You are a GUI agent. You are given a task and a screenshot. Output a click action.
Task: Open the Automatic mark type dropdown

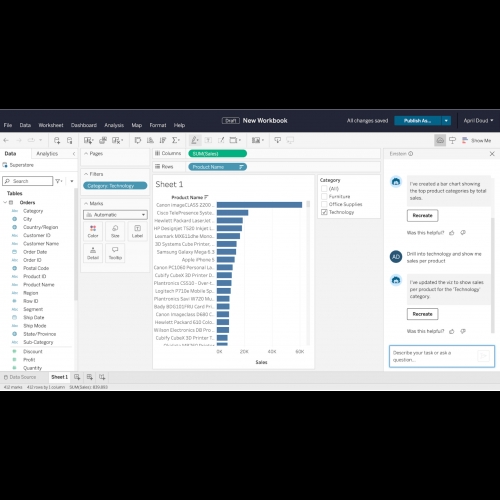(x=115, y=215)
